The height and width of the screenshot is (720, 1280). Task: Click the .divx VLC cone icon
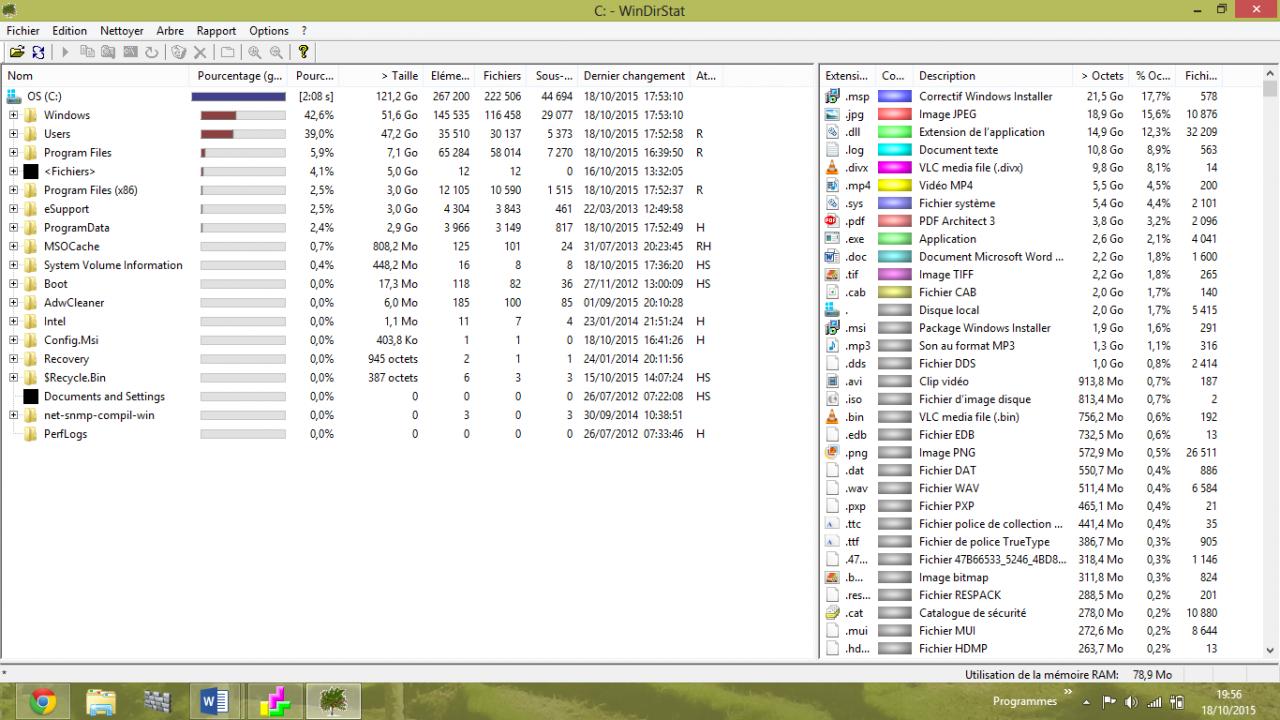[832, 168]
